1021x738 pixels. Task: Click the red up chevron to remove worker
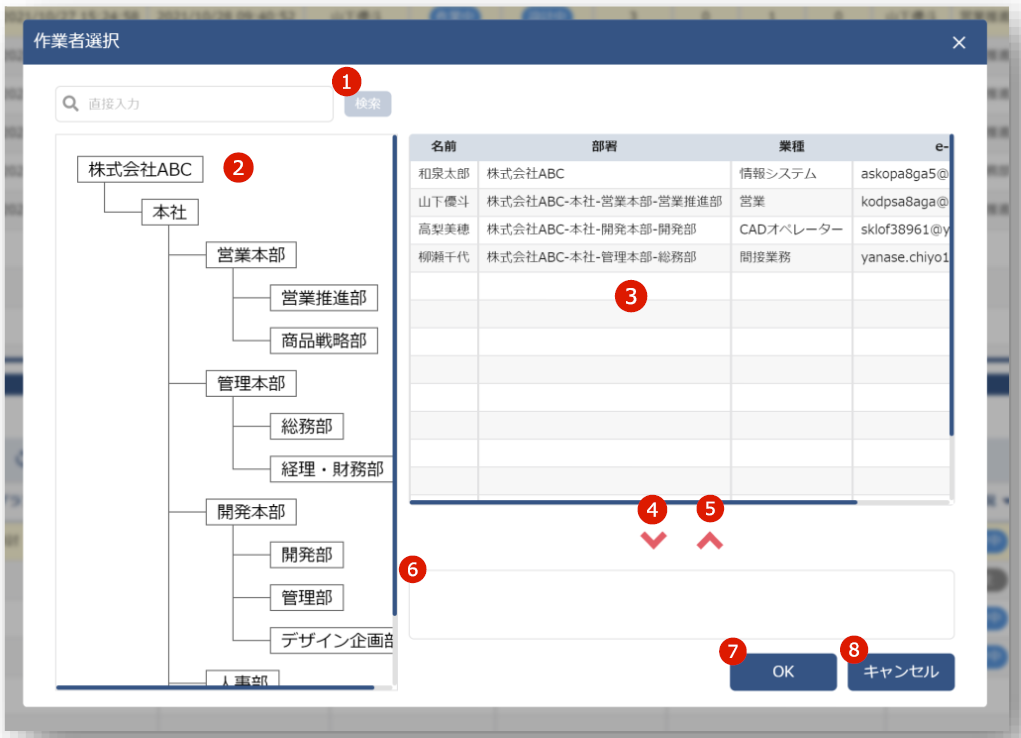click(x=710, y=541)
